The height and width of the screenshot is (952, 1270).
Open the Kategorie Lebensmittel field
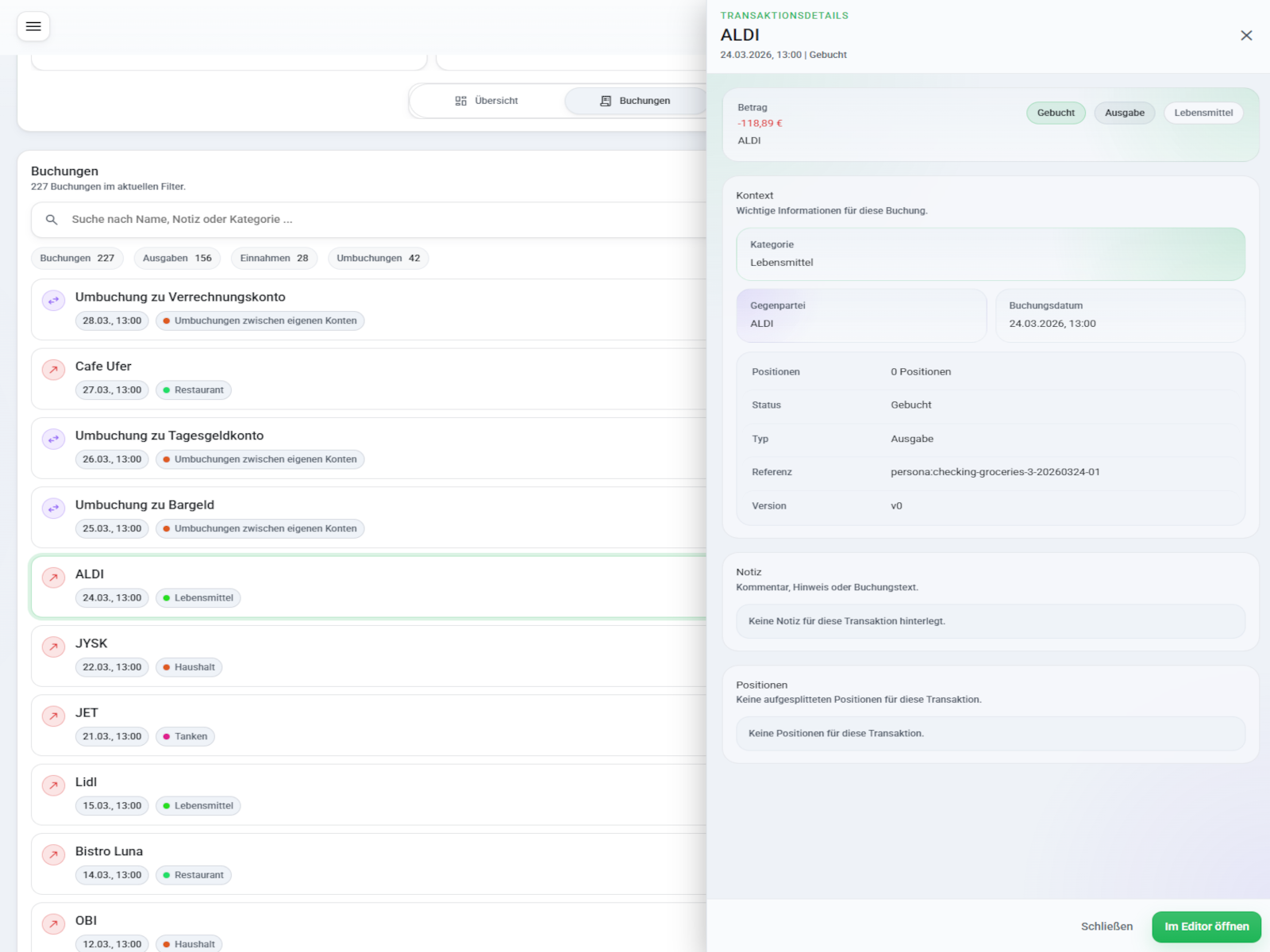point(990,254)
